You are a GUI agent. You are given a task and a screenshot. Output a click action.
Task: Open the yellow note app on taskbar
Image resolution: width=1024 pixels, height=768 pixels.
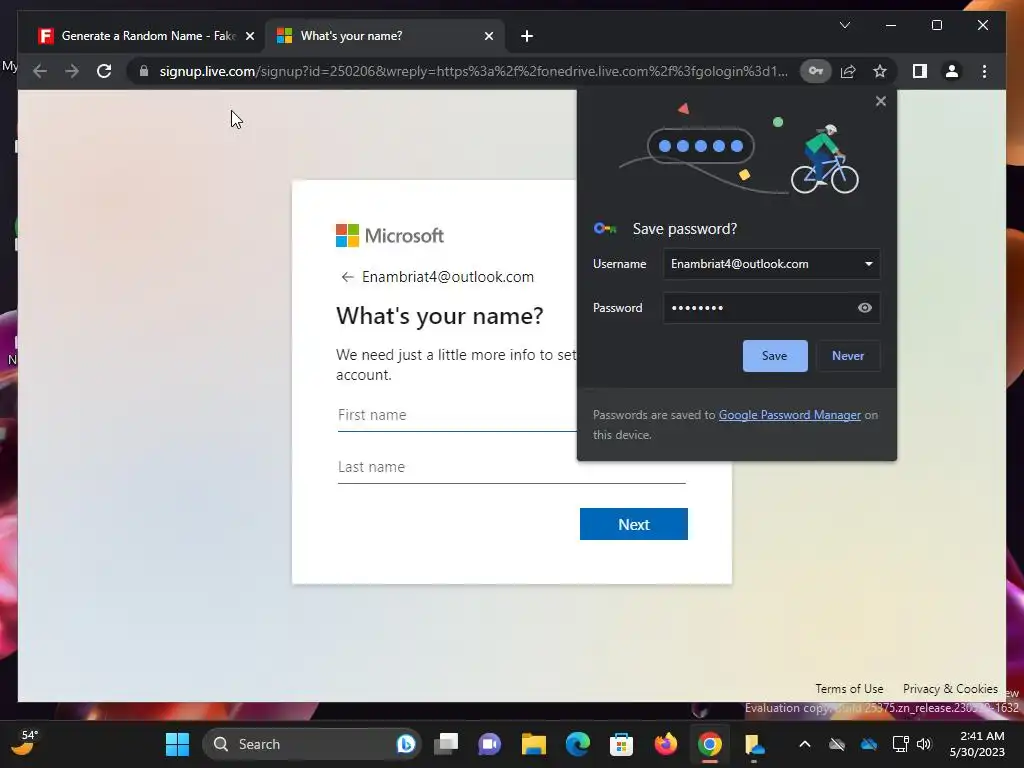tap(753, 744)
